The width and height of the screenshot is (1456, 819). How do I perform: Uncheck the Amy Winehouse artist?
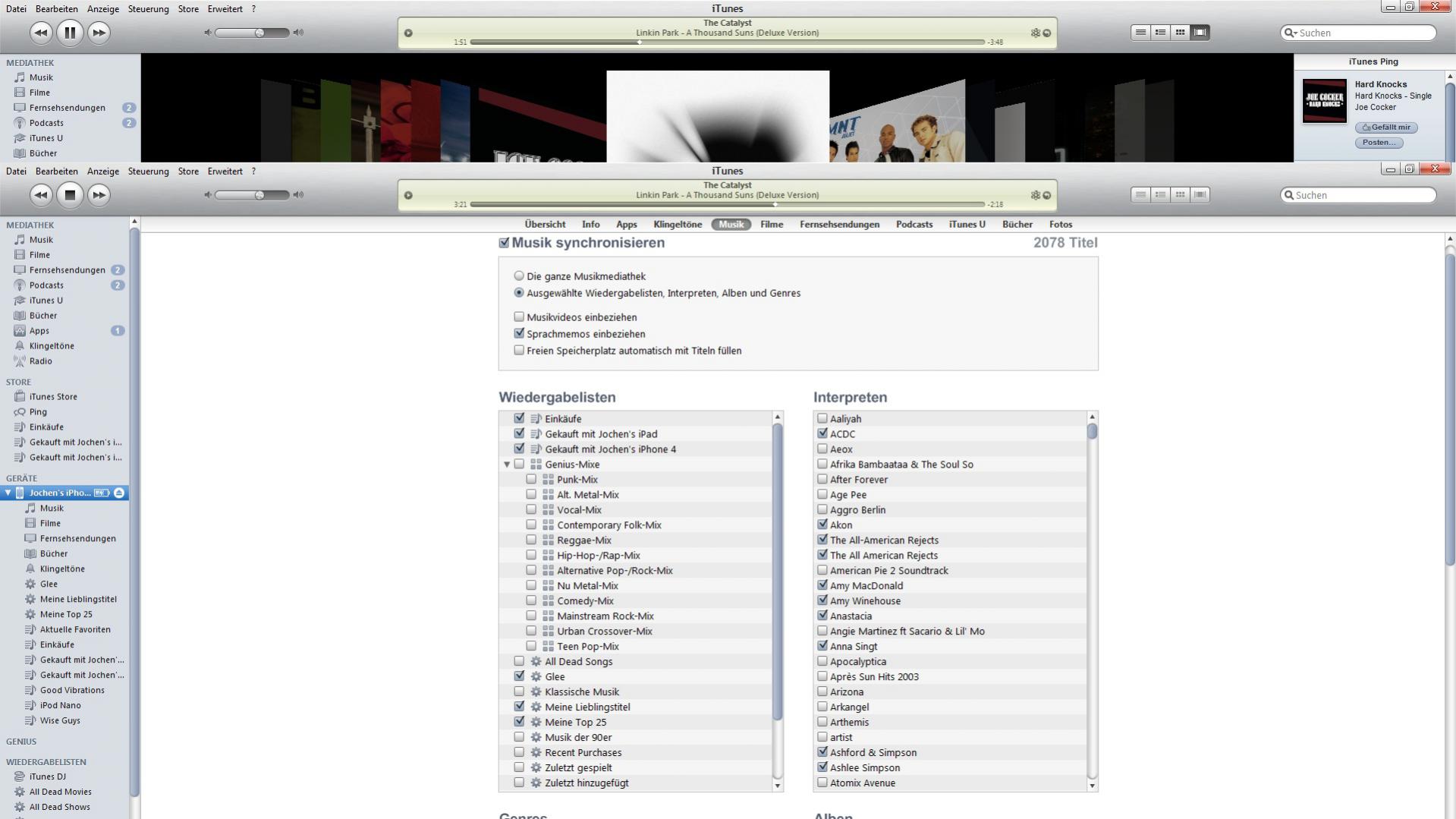(822, 600)
